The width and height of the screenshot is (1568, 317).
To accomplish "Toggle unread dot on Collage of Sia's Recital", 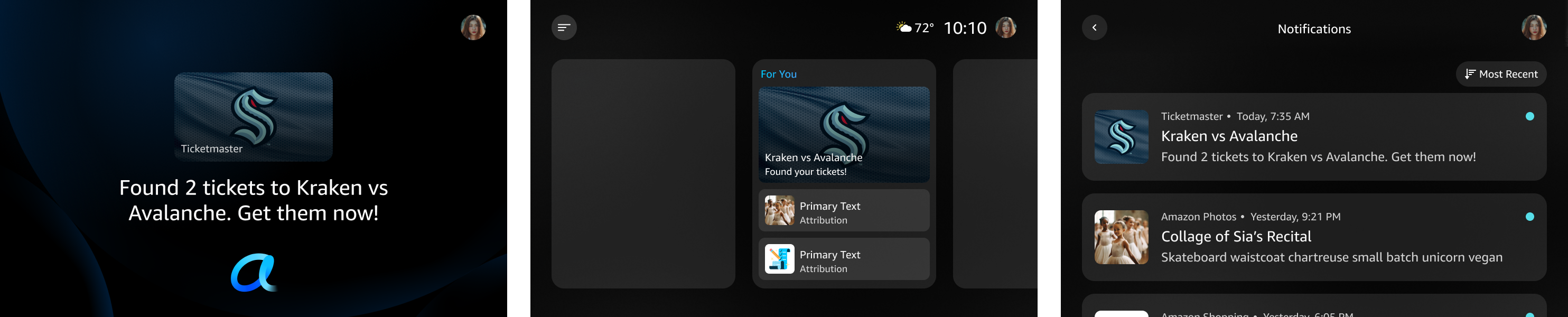I will pyautogui.click(x=1529, y=217).
